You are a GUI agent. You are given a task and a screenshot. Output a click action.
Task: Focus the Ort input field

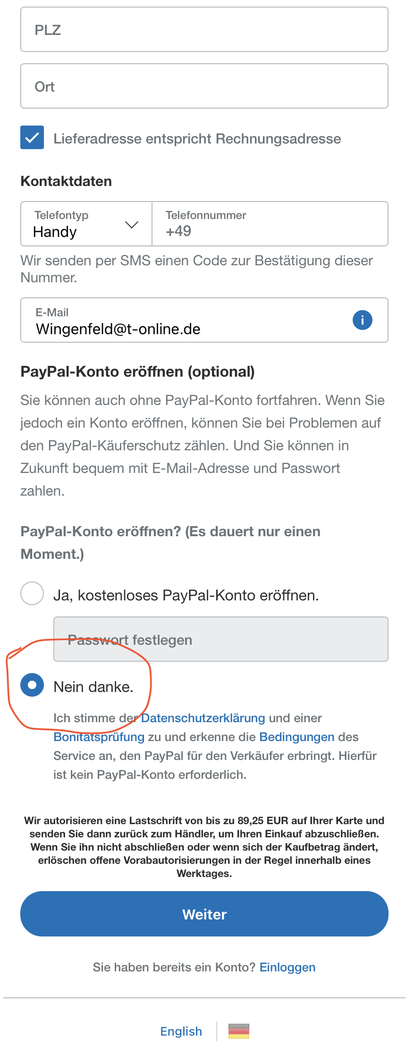pos(204,86)
